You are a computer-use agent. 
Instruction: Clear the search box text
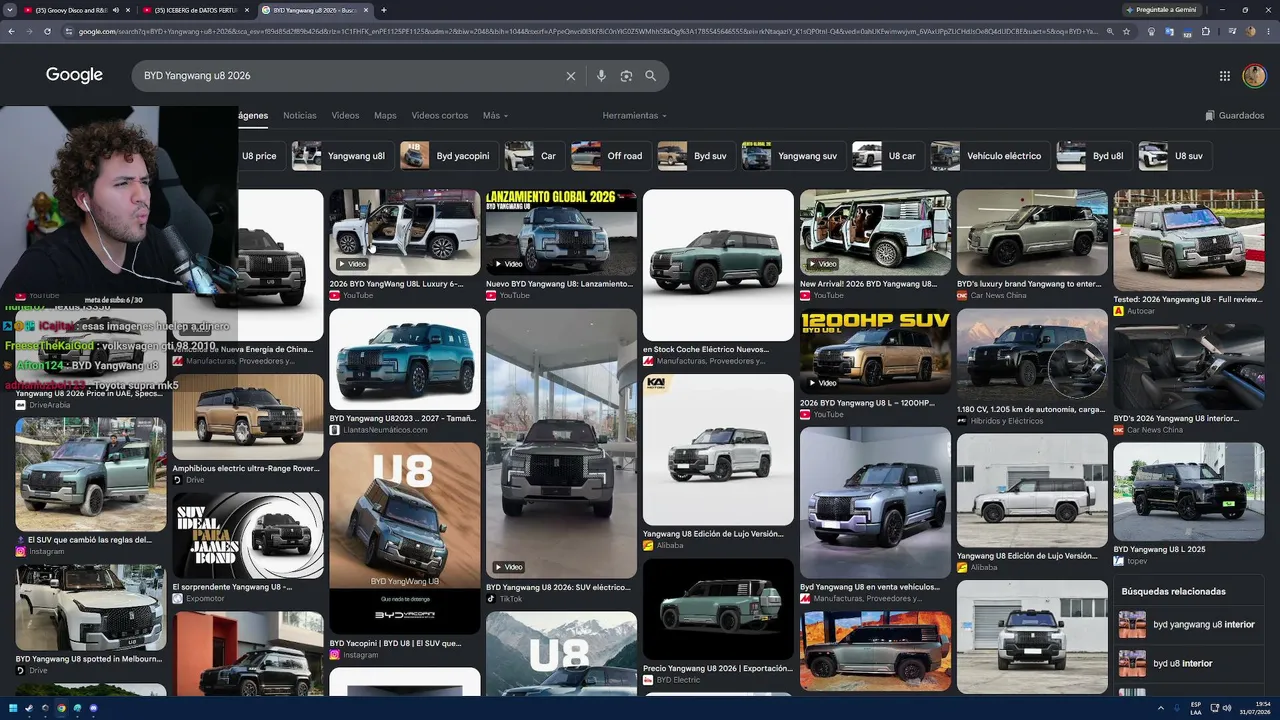[571, 76]
